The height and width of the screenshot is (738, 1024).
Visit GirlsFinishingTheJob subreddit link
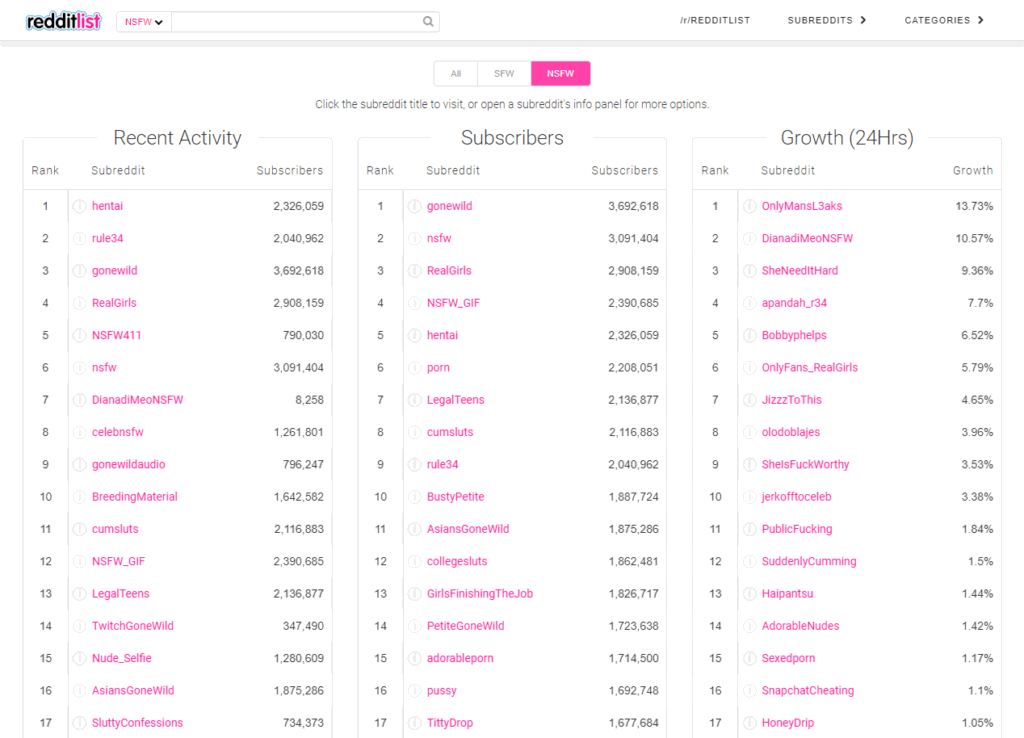480,594
